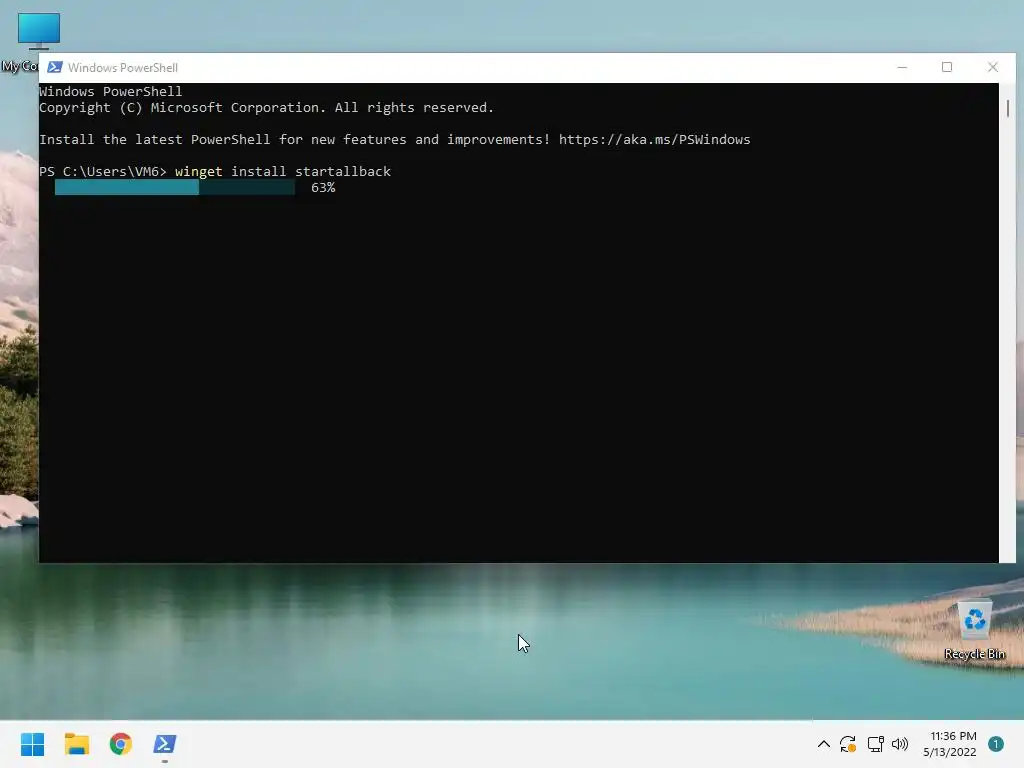
Task: Click the 'winget install startallback' command
Action: 283,172
